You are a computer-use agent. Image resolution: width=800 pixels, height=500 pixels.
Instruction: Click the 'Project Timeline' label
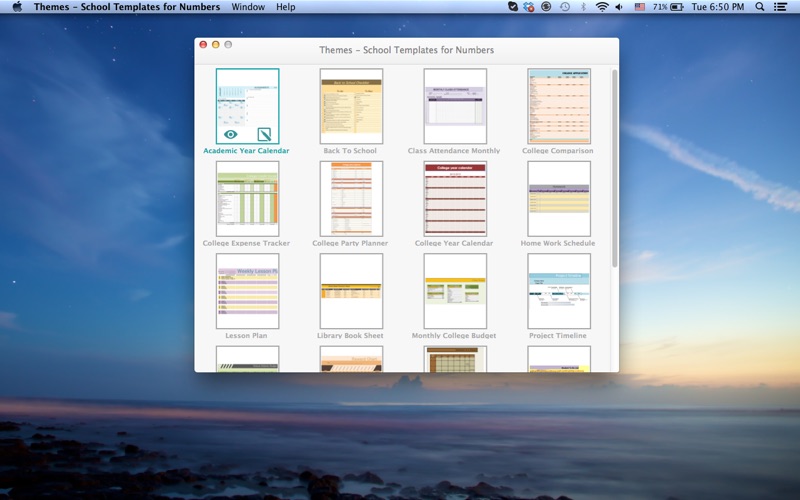[558, 335]
